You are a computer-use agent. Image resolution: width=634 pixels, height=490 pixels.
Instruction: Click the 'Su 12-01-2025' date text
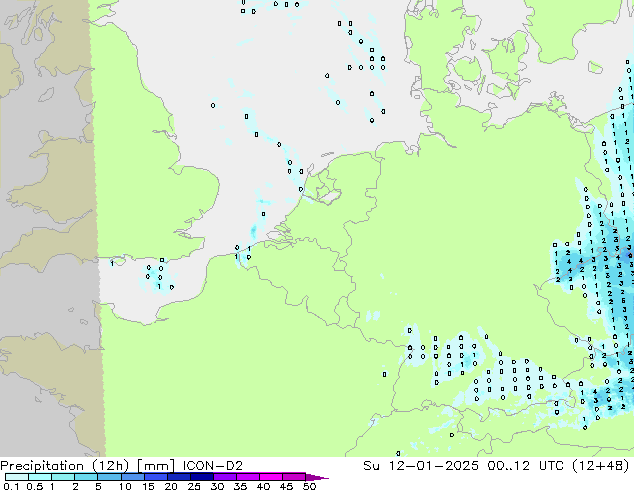point(421,466)
